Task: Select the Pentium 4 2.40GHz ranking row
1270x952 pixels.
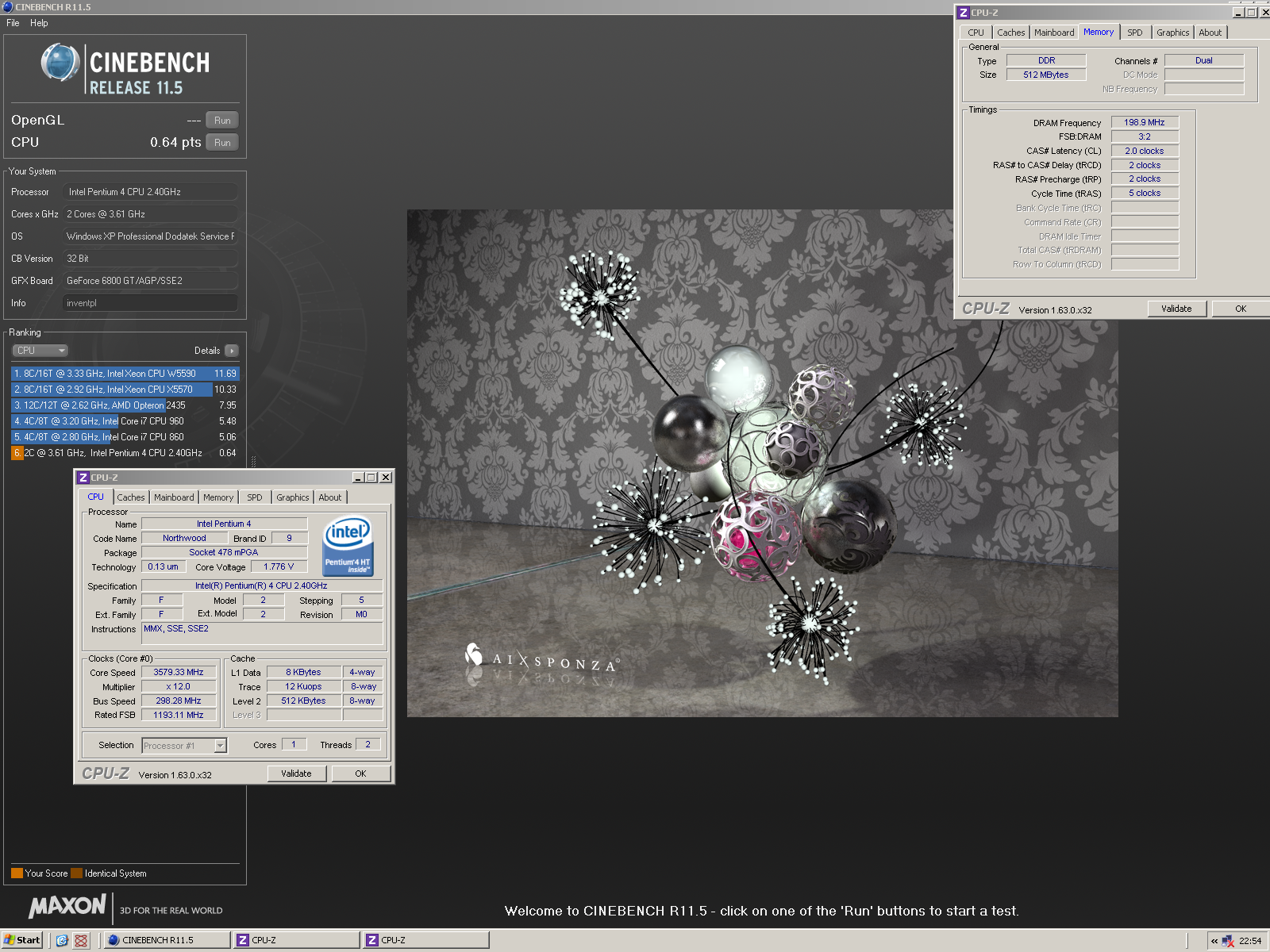Action: pos(125,453)
